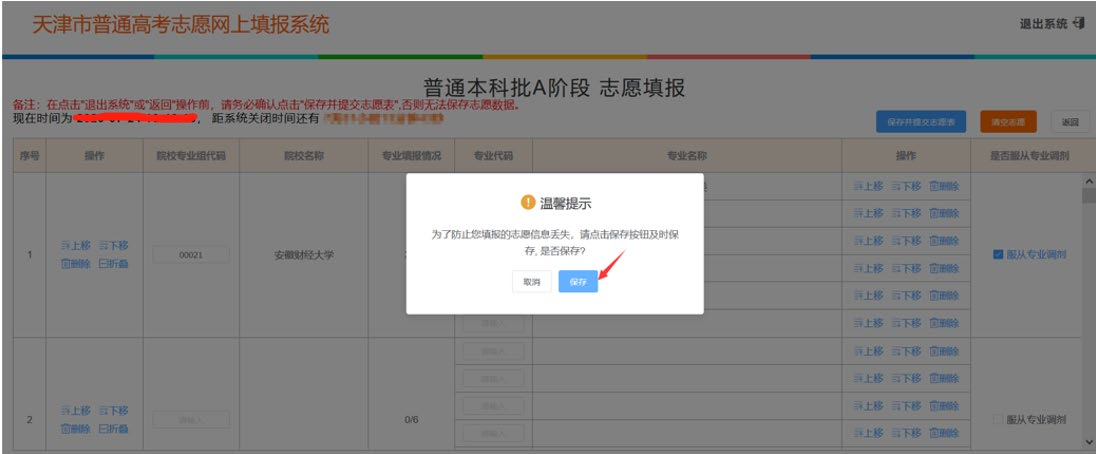Click the table scrollbar down arrow

1088,441
